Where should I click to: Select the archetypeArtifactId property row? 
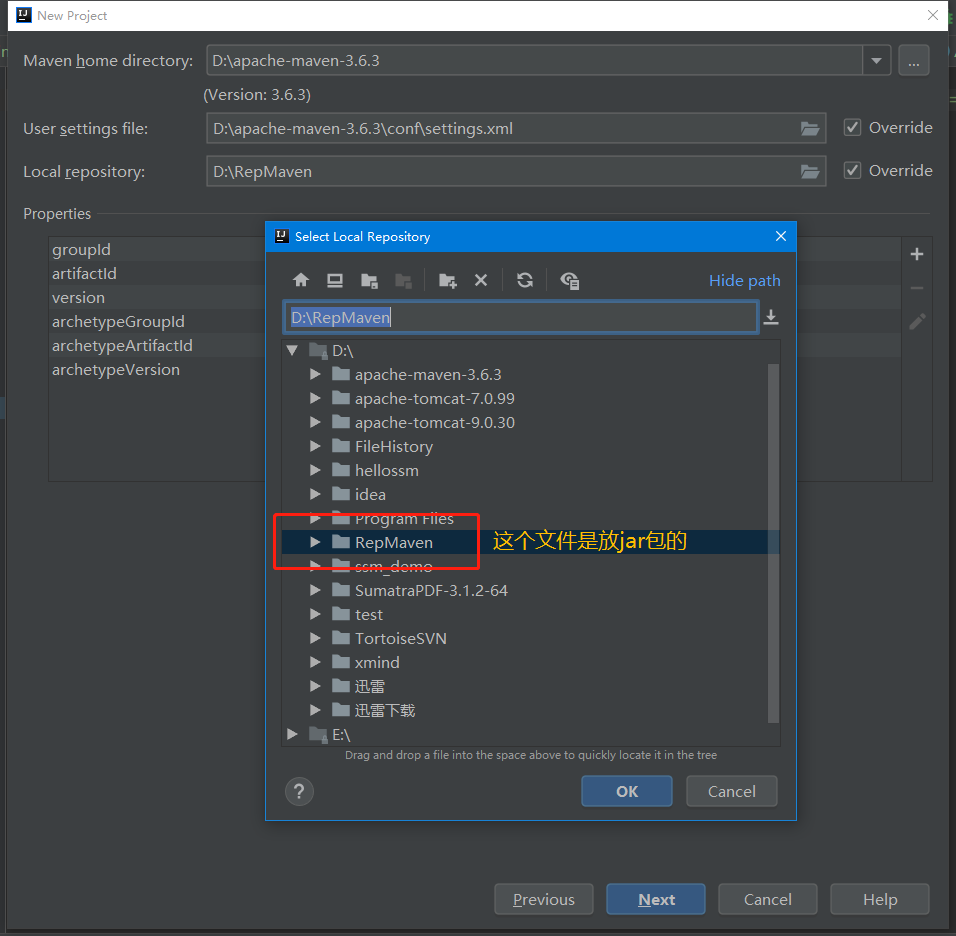pos(157,345)
